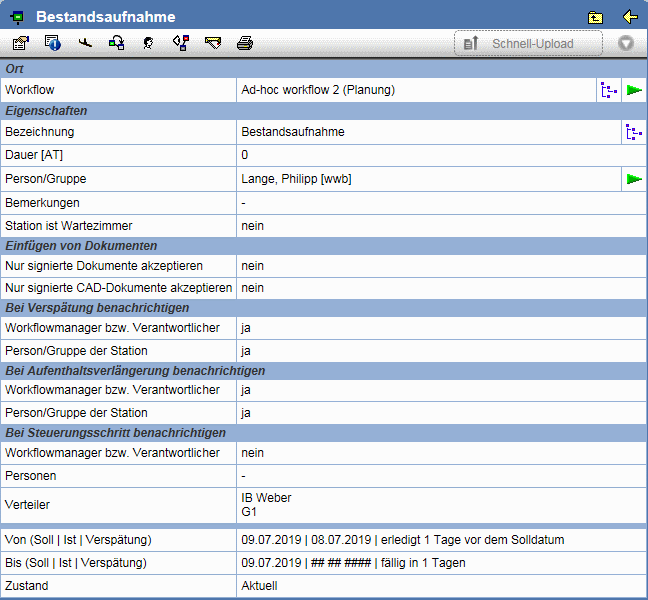
Task: Click the green arrow in Workflow row
Action: tap(634, 90)
